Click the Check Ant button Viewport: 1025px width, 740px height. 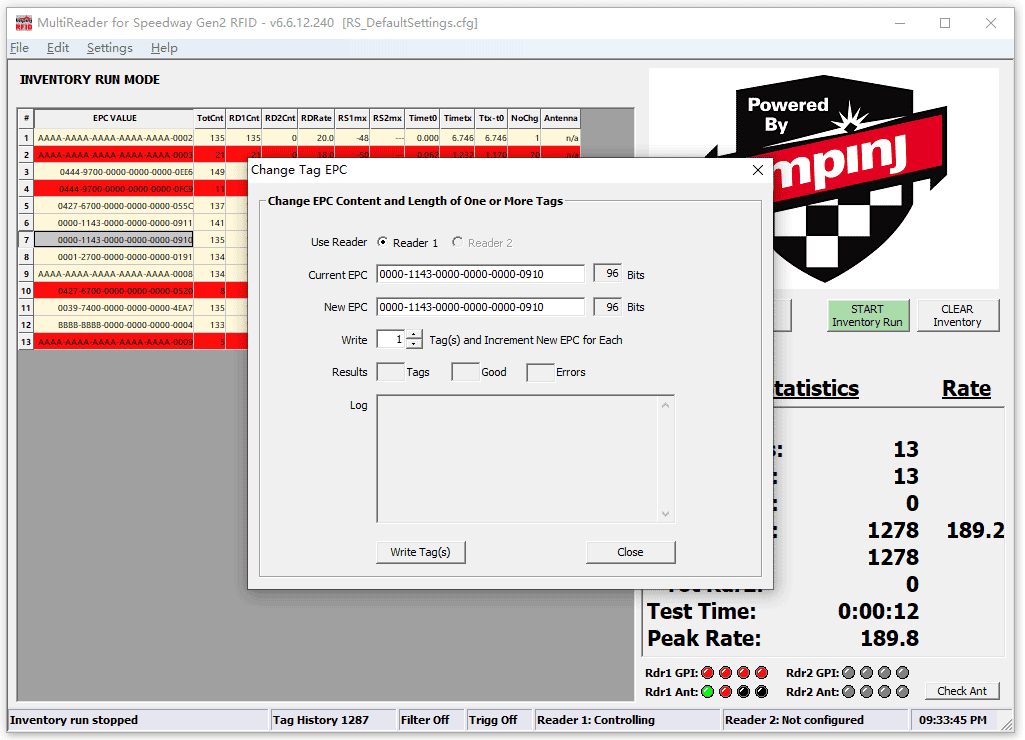(x=962, y=691)
